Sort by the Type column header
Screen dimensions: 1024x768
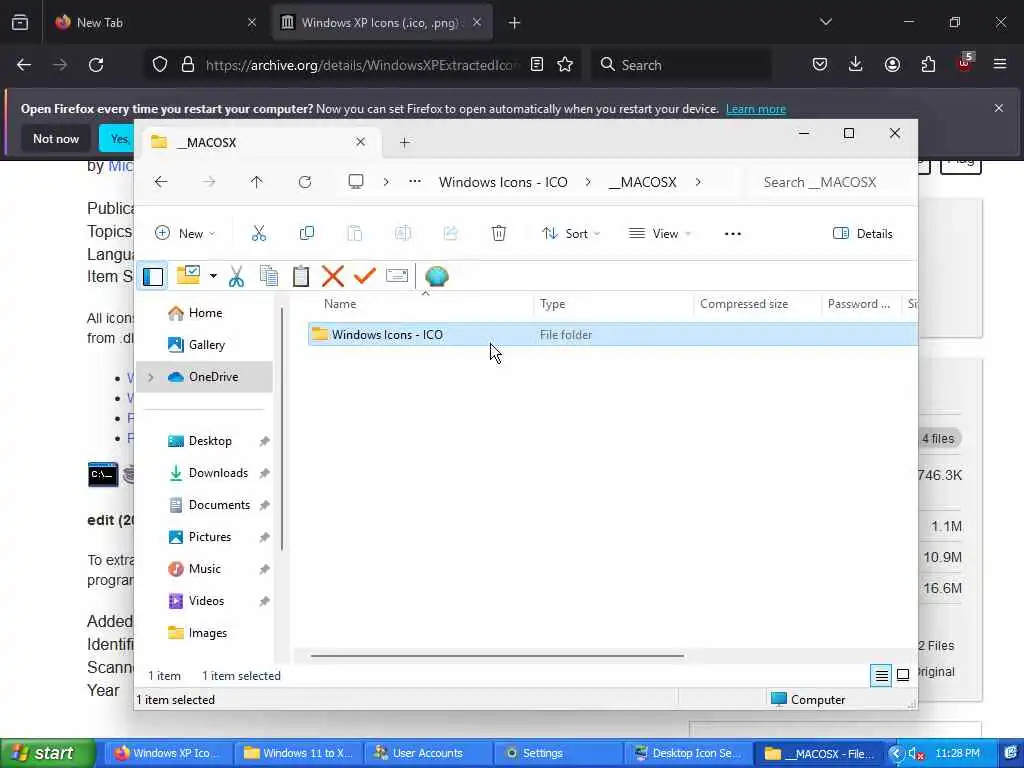point(552,304)
